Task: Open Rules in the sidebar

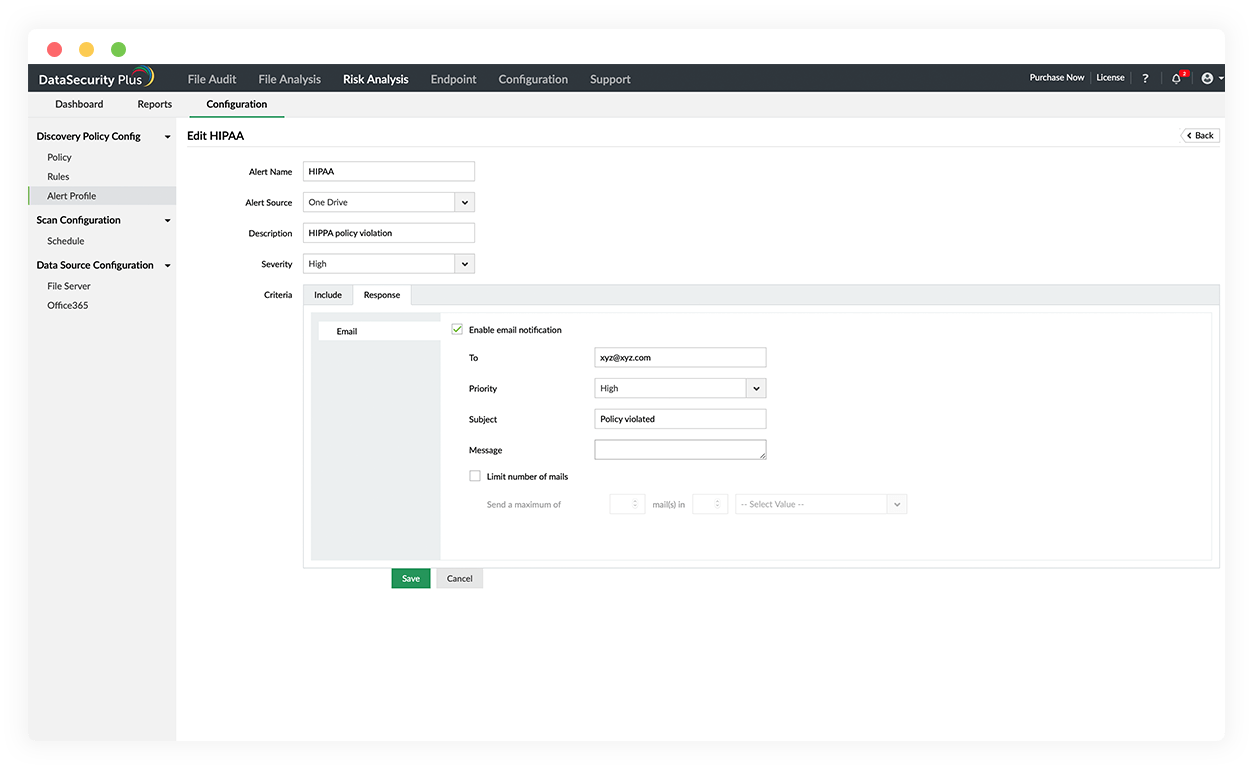Action: point(58,176)
